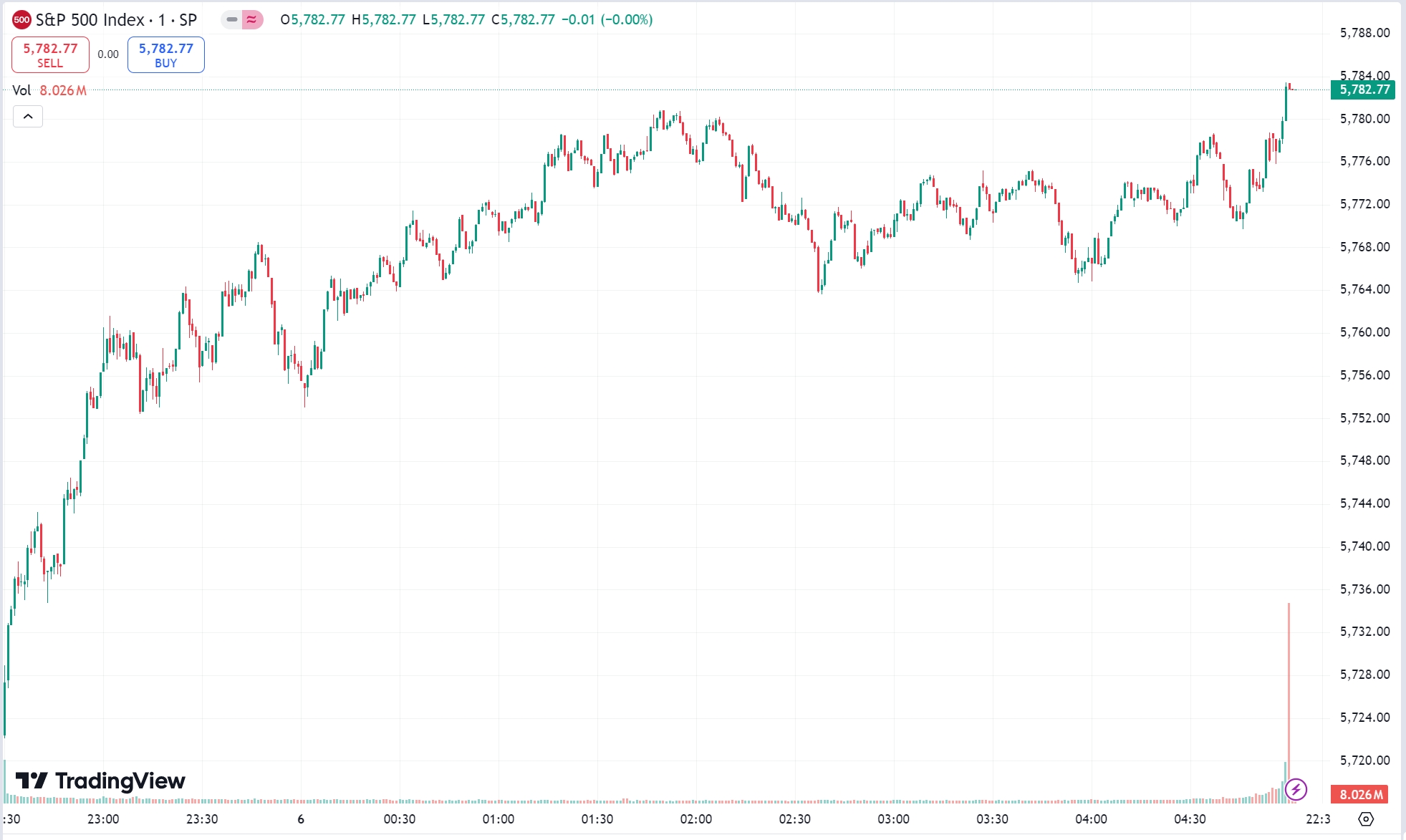Click the TradingView logo watermark
Viewport: 1406px width, 840px height.
point(100,781)
